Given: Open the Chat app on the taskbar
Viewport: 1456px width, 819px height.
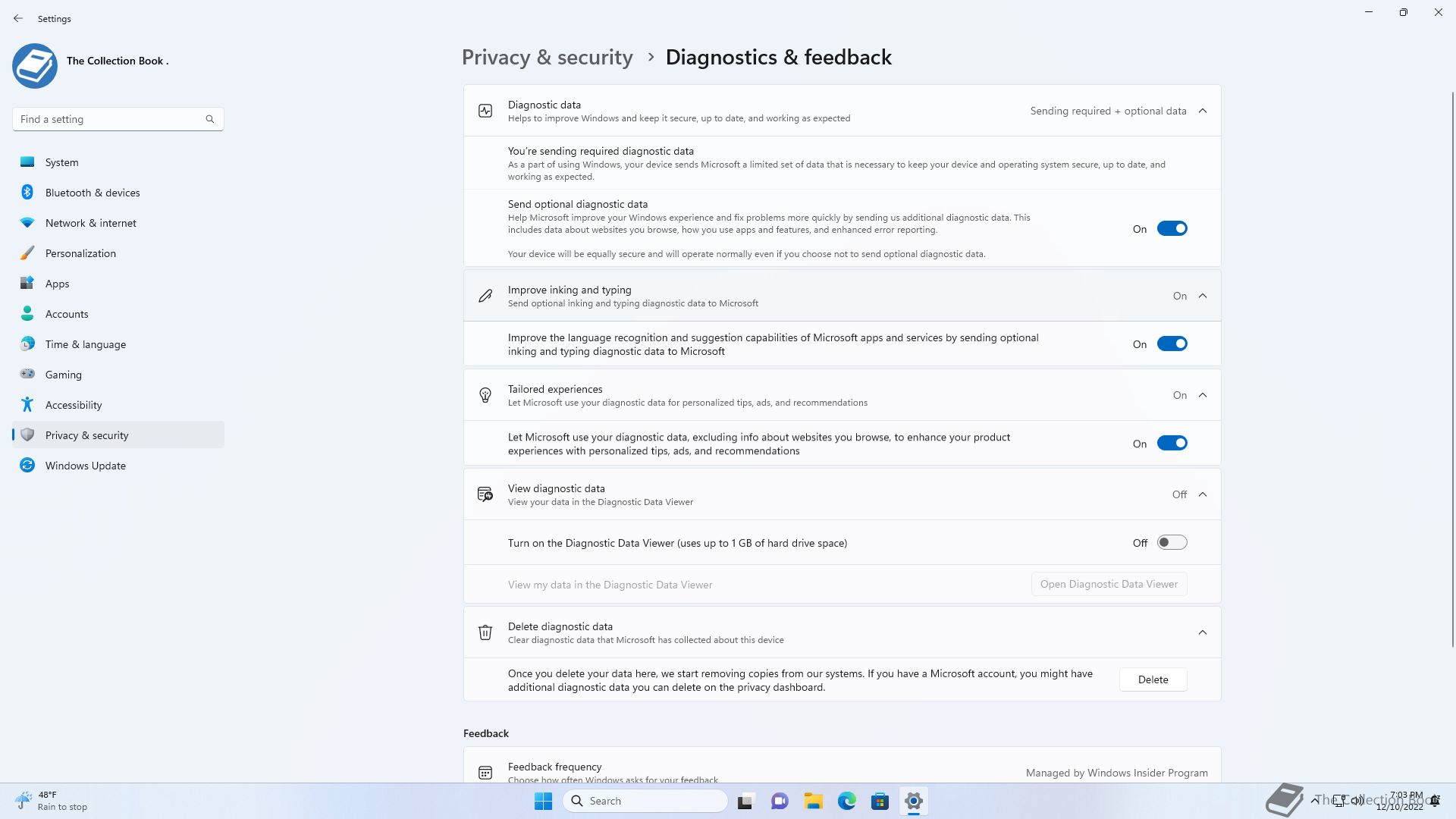Looking at the screenshot, I should (x=780, y=801).
